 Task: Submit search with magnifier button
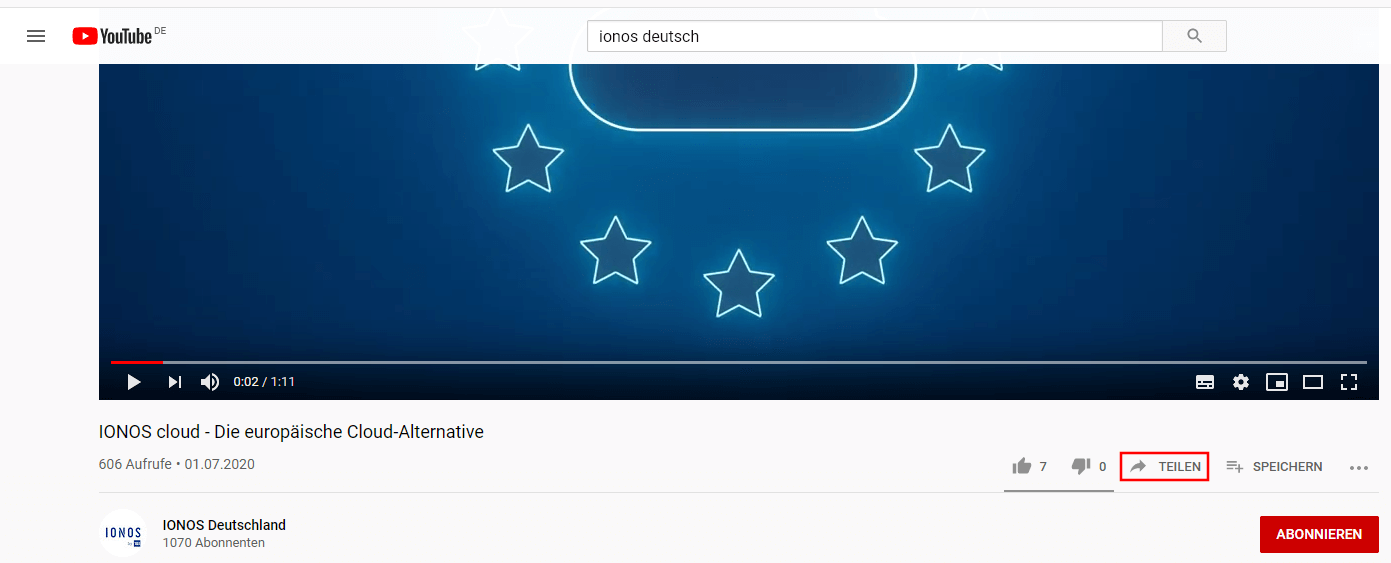[x=1194, y=36]
